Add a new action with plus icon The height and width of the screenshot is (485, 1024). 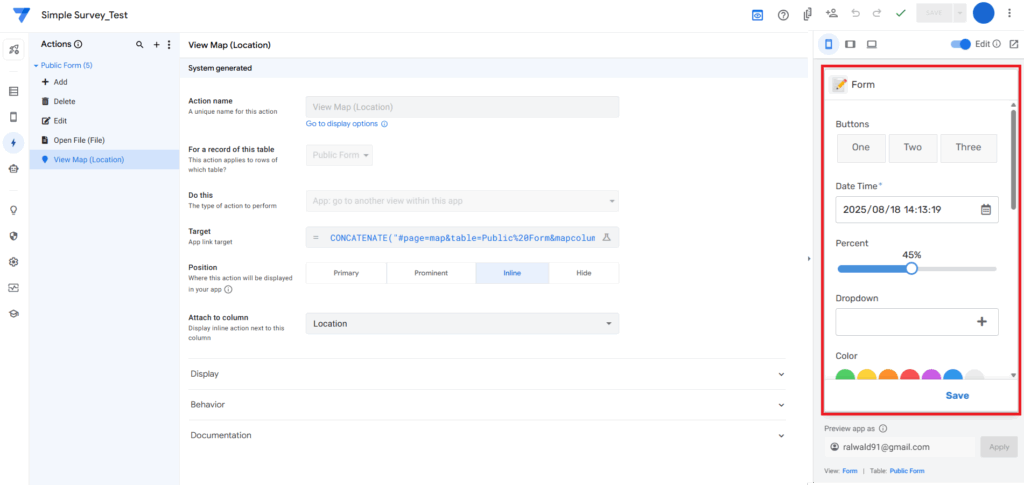(x=156, y=45)
